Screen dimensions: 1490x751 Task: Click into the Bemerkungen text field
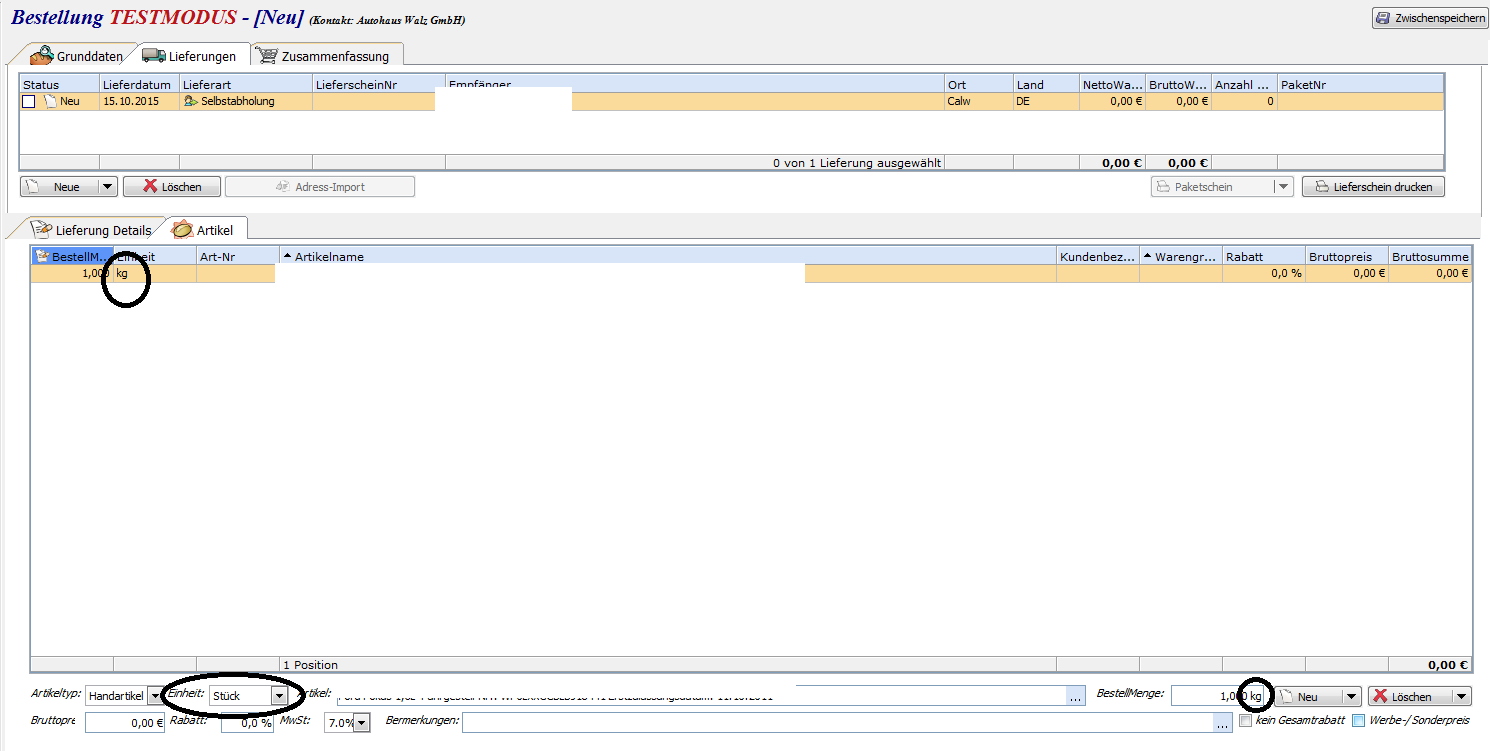(x=837, y=723)
